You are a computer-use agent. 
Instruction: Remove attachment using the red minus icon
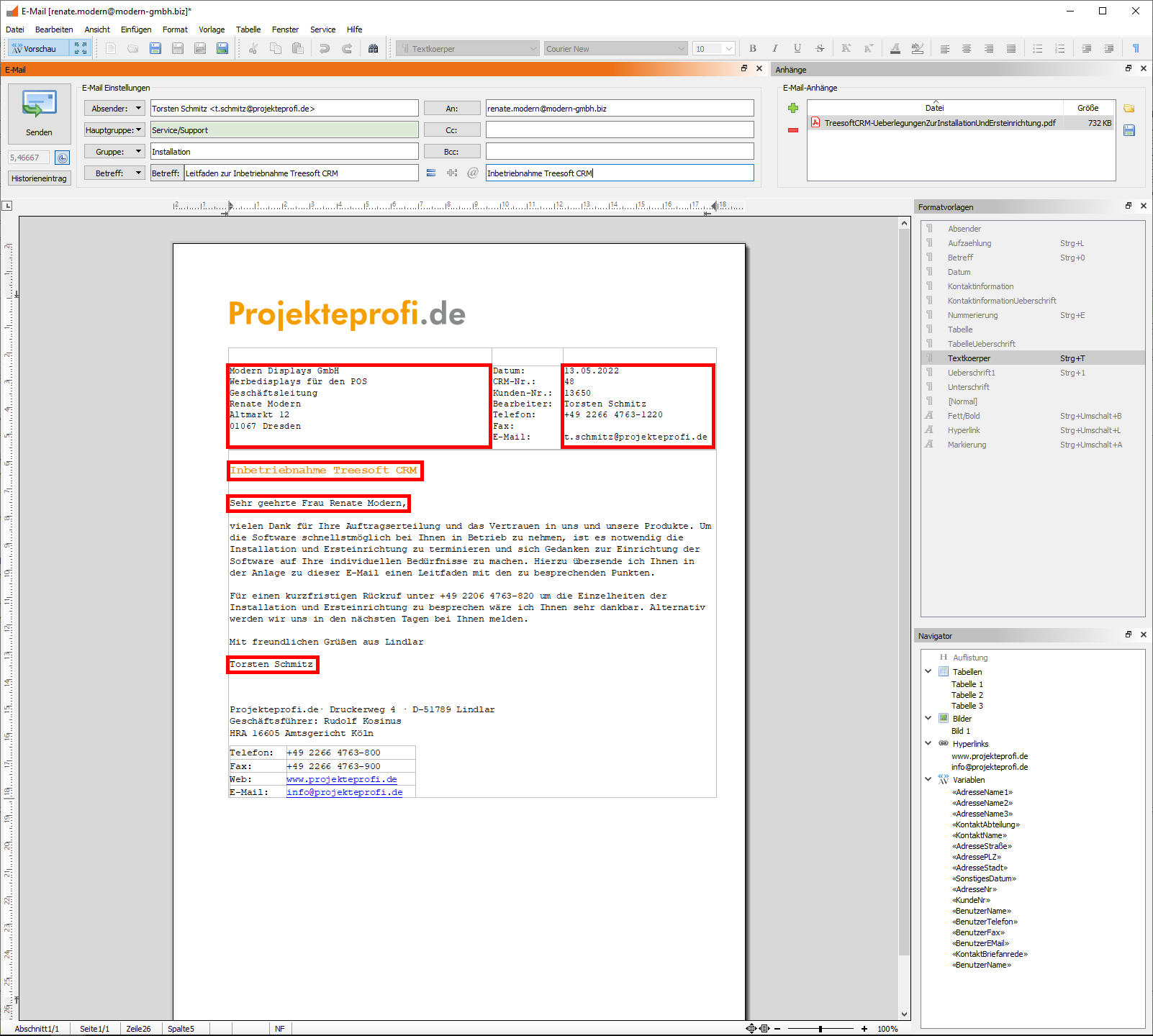click(x=792, y=130)
